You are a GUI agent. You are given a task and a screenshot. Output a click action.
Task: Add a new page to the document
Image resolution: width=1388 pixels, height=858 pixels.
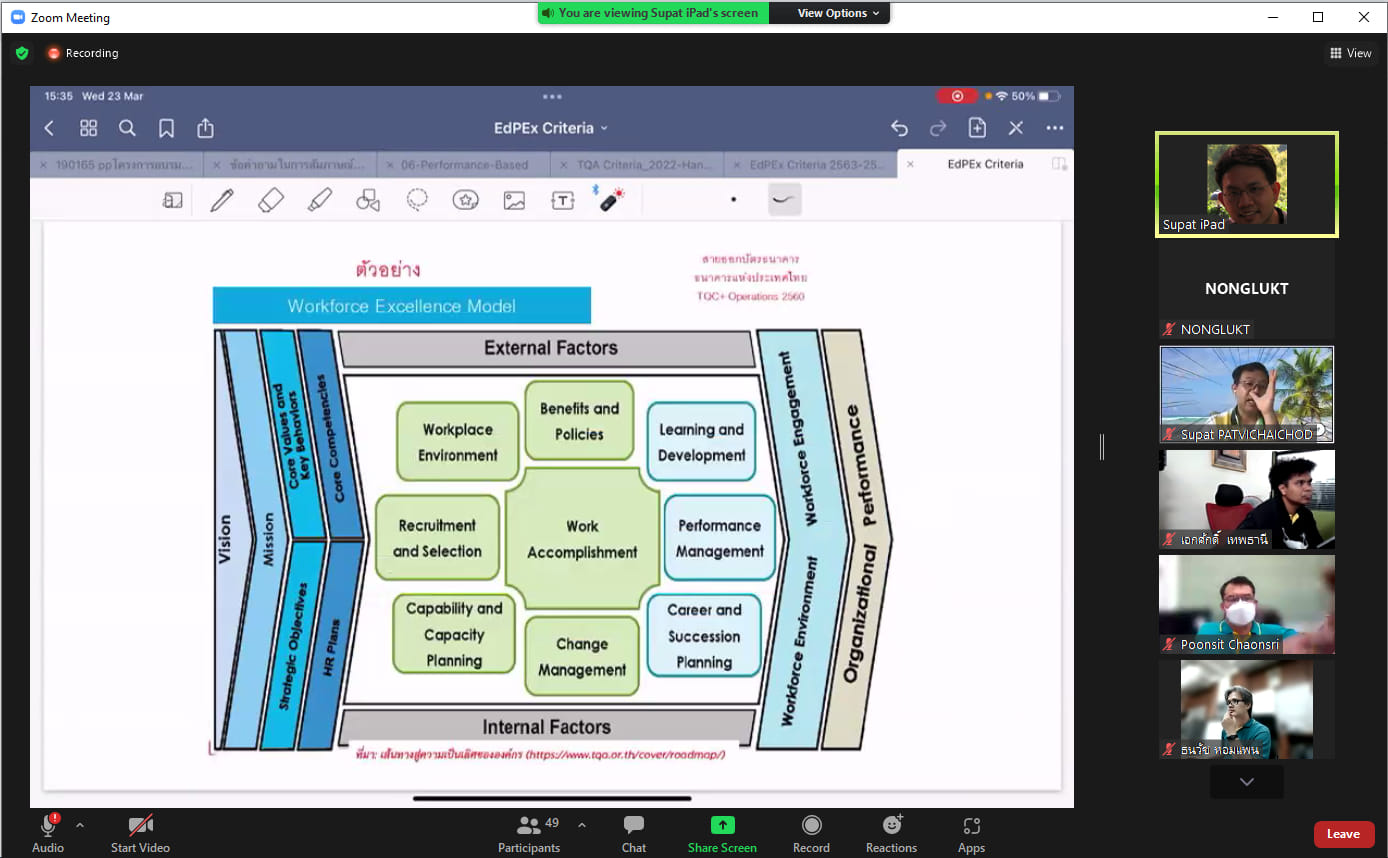(x=977, y=128)
